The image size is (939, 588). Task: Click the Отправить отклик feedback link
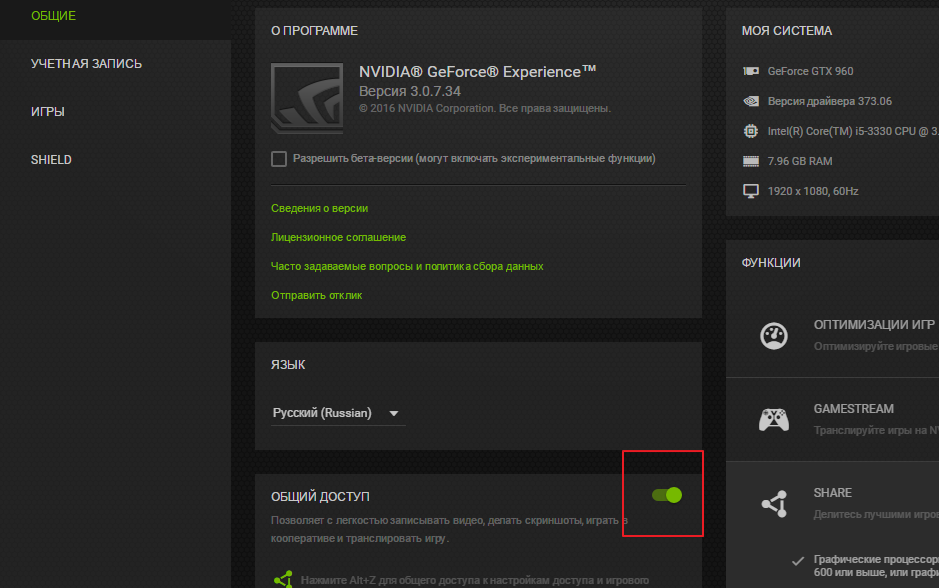tap(316, 295)
